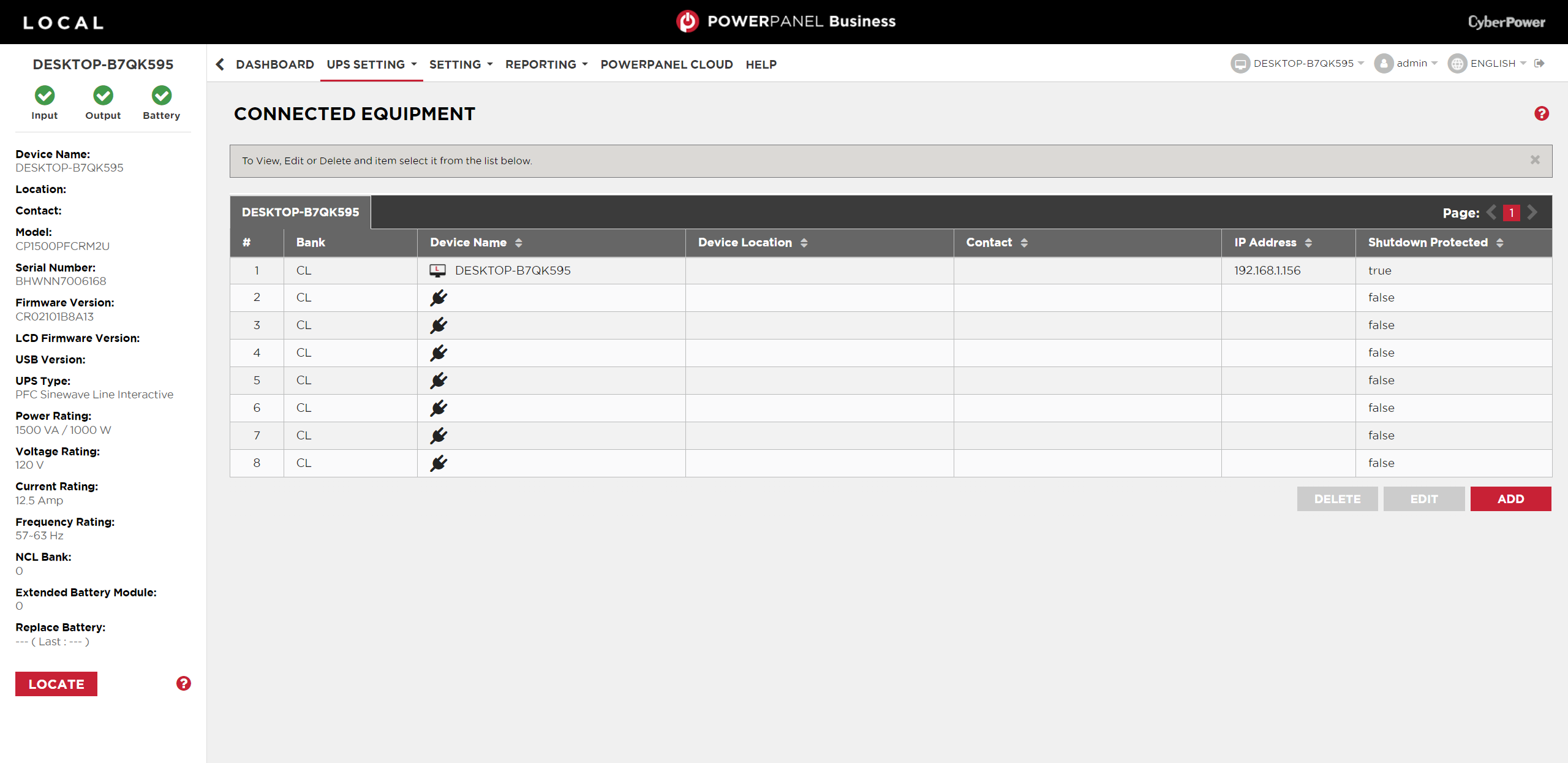Click the PowerPanel power logo icon
This screenshot has height=763, width=1568.
[x=687, y=21]
